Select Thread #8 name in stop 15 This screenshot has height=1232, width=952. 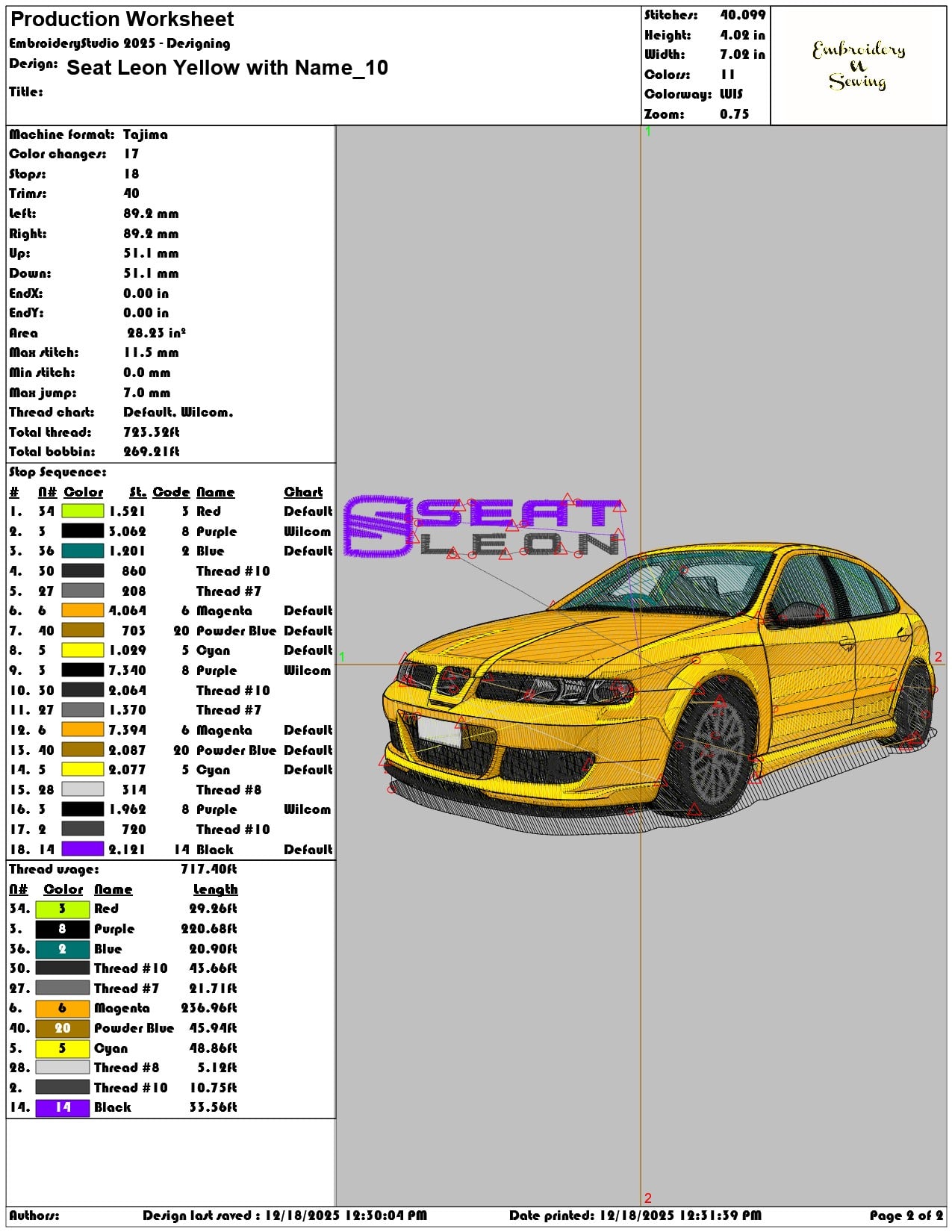pyautogui.click(x=229, y=790)
